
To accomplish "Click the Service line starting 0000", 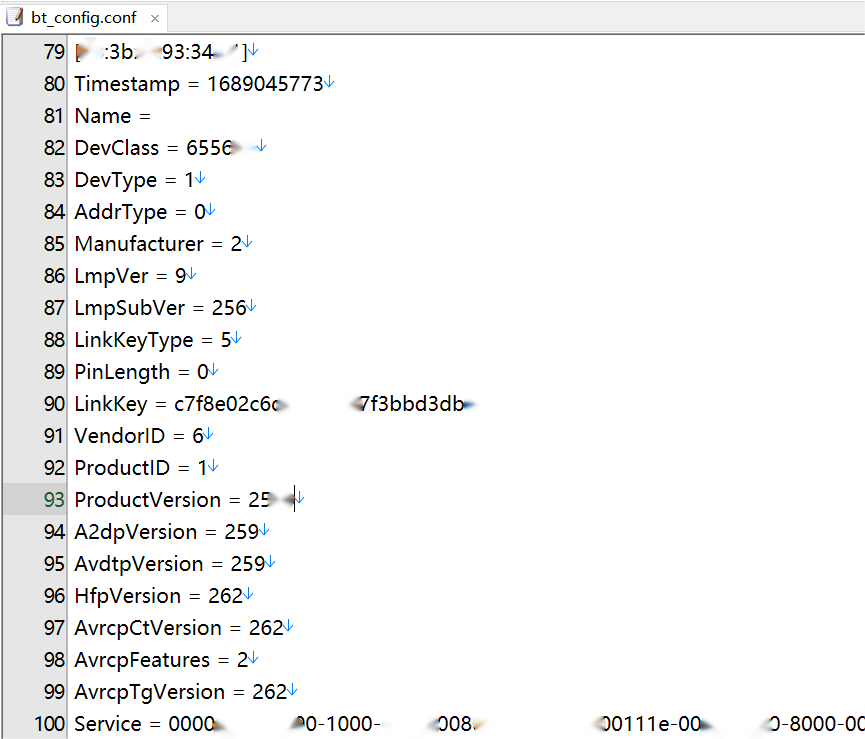I will tap(469, 724).
